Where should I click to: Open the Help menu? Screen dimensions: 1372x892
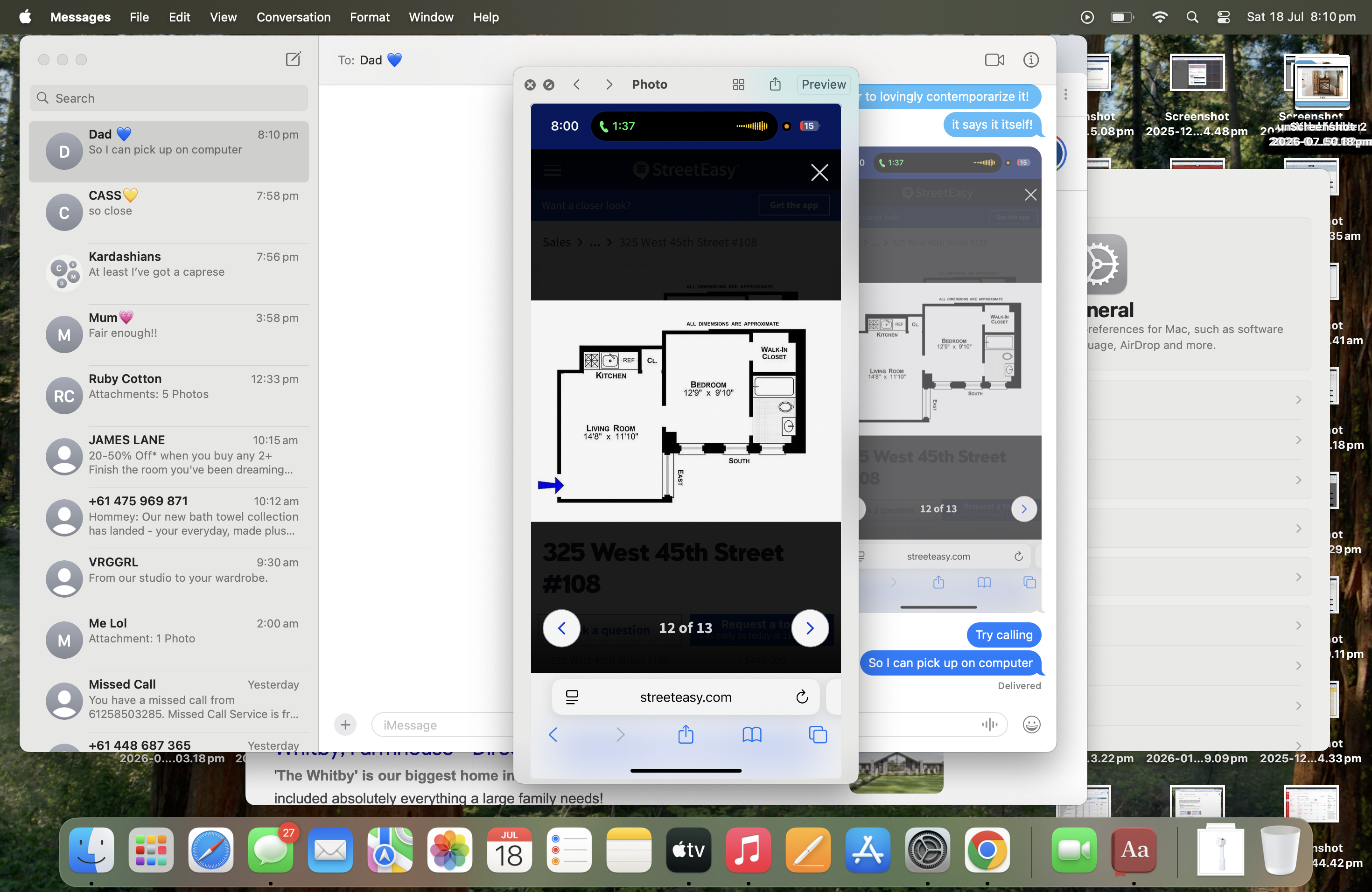click(486, 17)
